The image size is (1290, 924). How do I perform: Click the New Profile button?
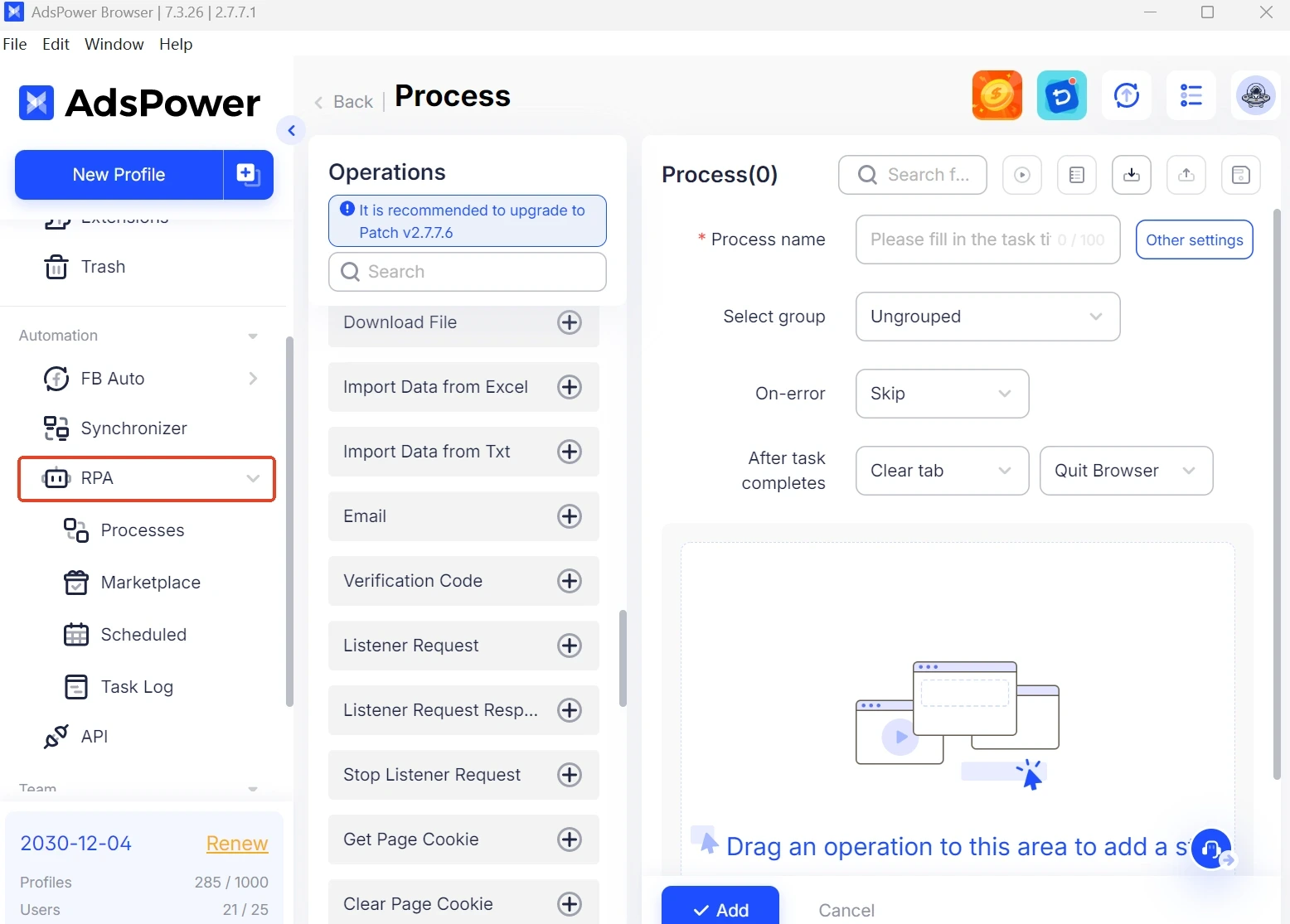(x=119, y=175)
